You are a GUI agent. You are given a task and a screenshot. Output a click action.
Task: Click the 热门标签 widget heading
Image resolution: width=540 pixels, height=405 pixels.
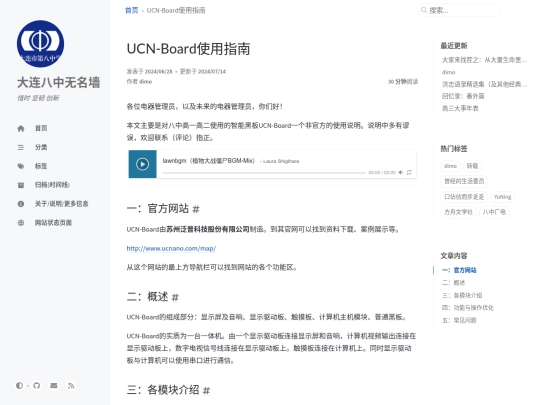point(454,148)
